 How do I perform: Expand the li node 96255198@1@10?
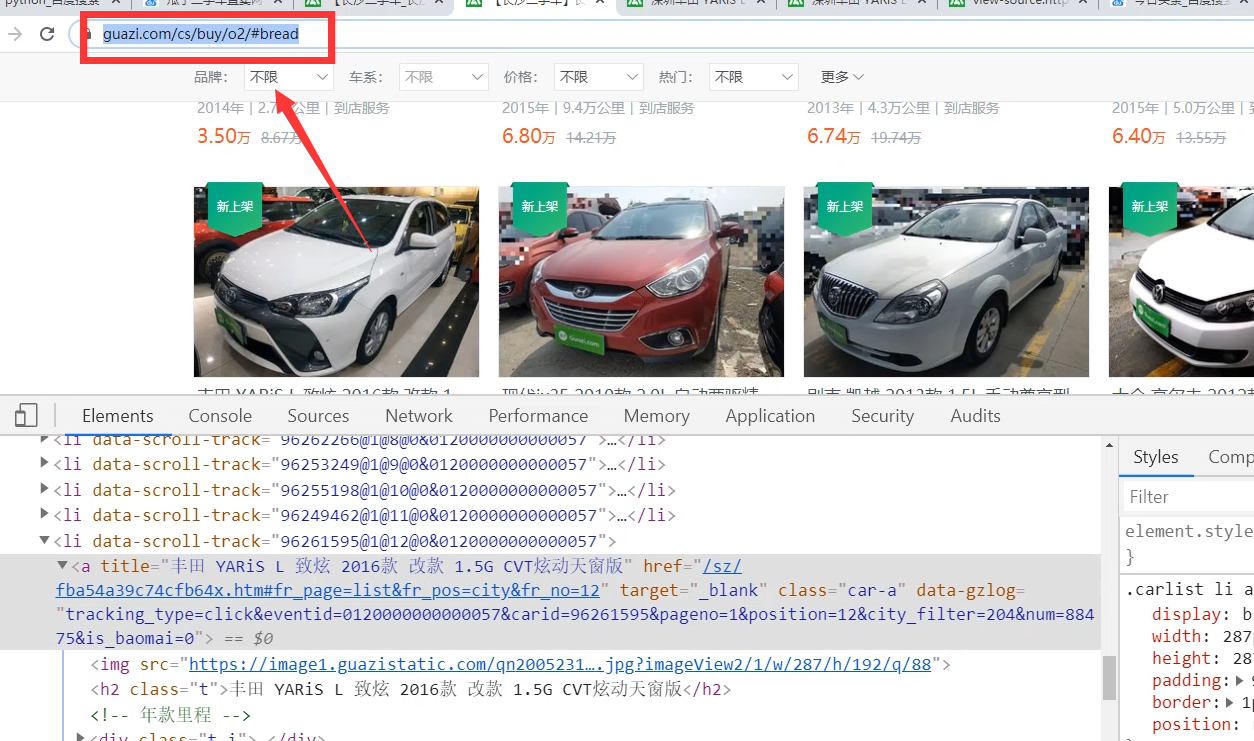[44, 490]
